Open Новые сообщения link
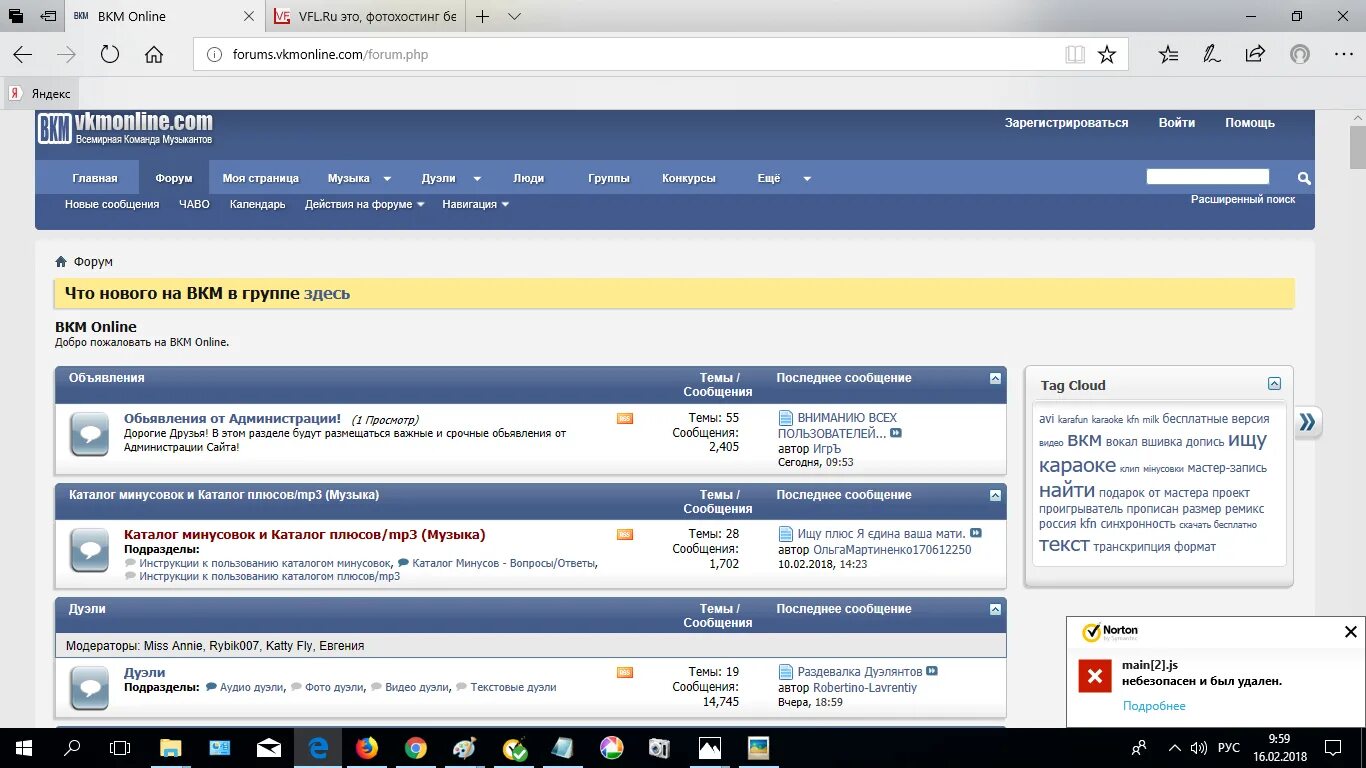1366x768 pixels. [x=112, y=204]
